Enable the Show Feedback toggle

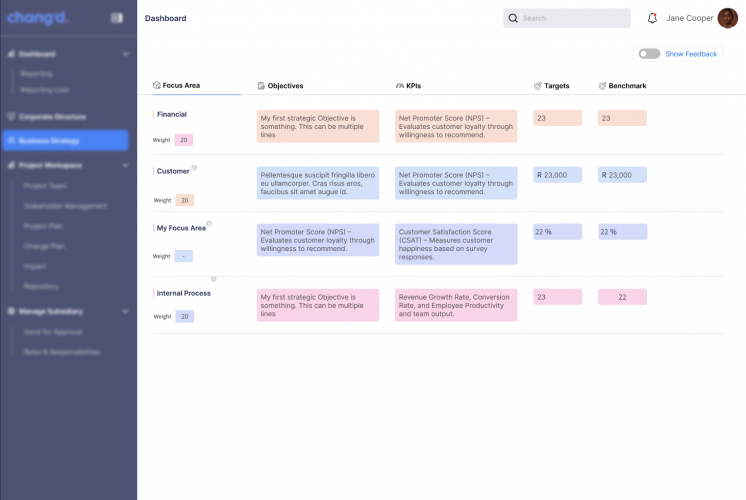click(x=649, y=54)
